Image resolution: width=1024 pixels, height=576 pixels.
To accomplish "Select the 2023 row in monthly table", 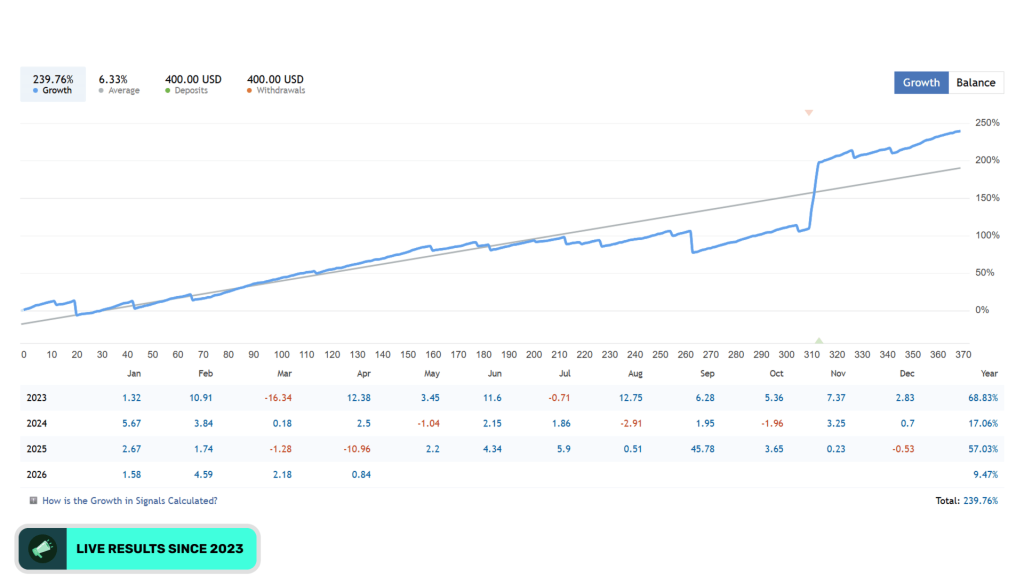I will 512,398.
